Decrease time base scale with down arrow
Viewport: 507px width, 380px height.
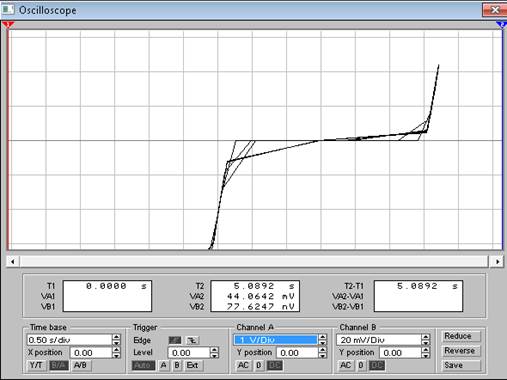(116, 343)
